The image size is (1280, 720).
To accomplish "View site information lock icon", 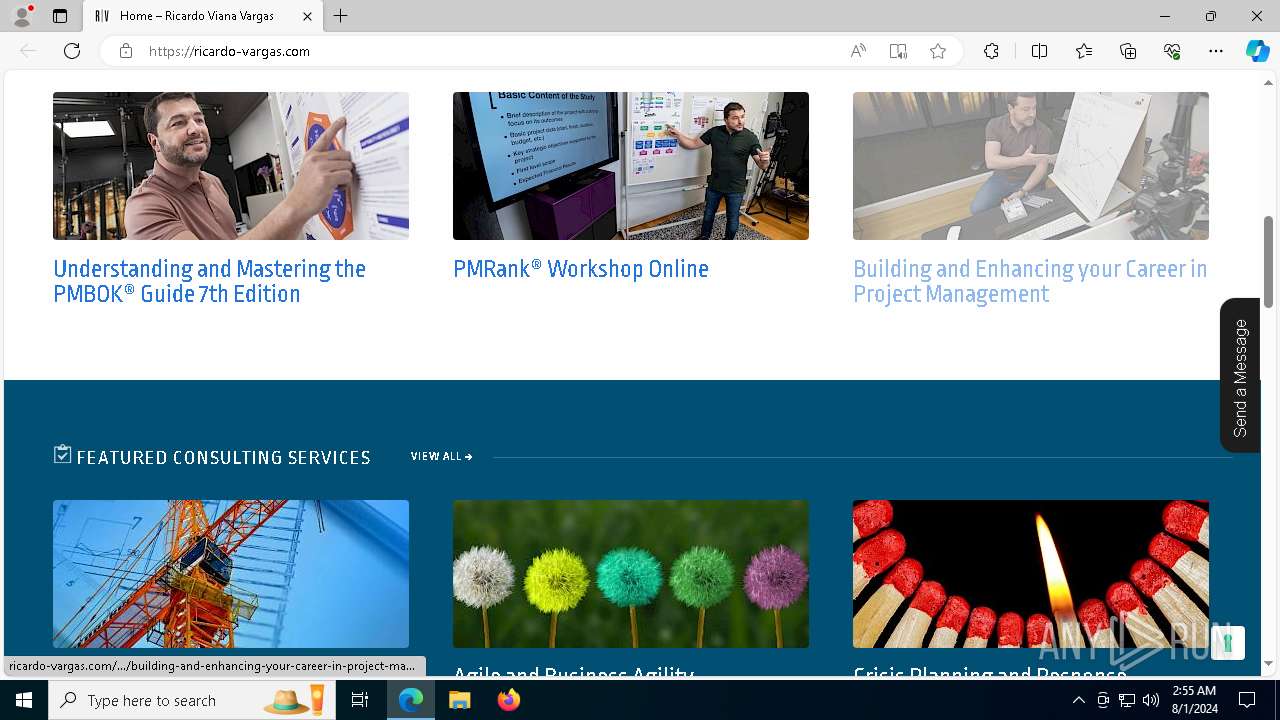I will point(126,51).
